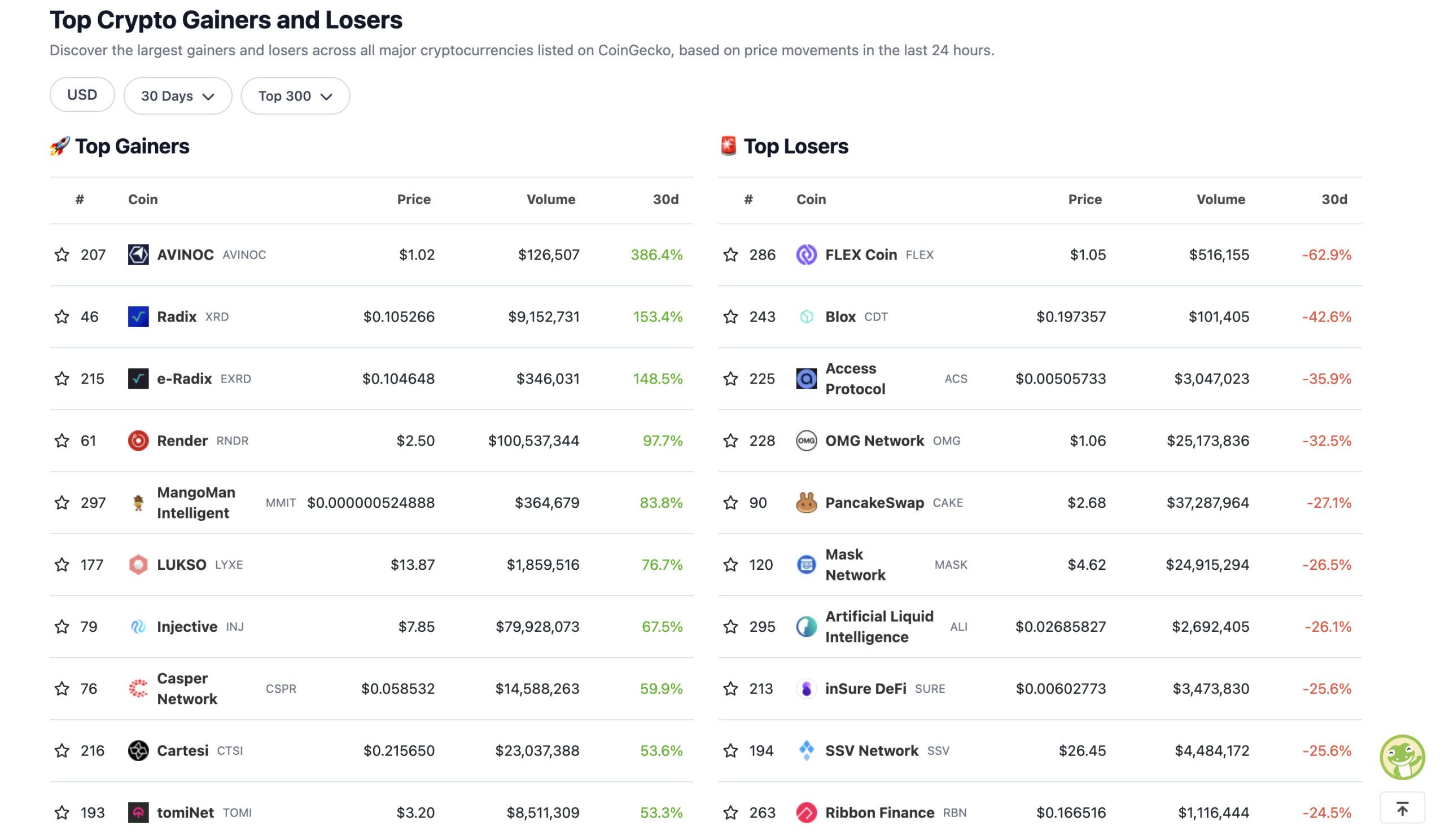
Task: Star the Cartesi coin row
Action: [62, 750]
